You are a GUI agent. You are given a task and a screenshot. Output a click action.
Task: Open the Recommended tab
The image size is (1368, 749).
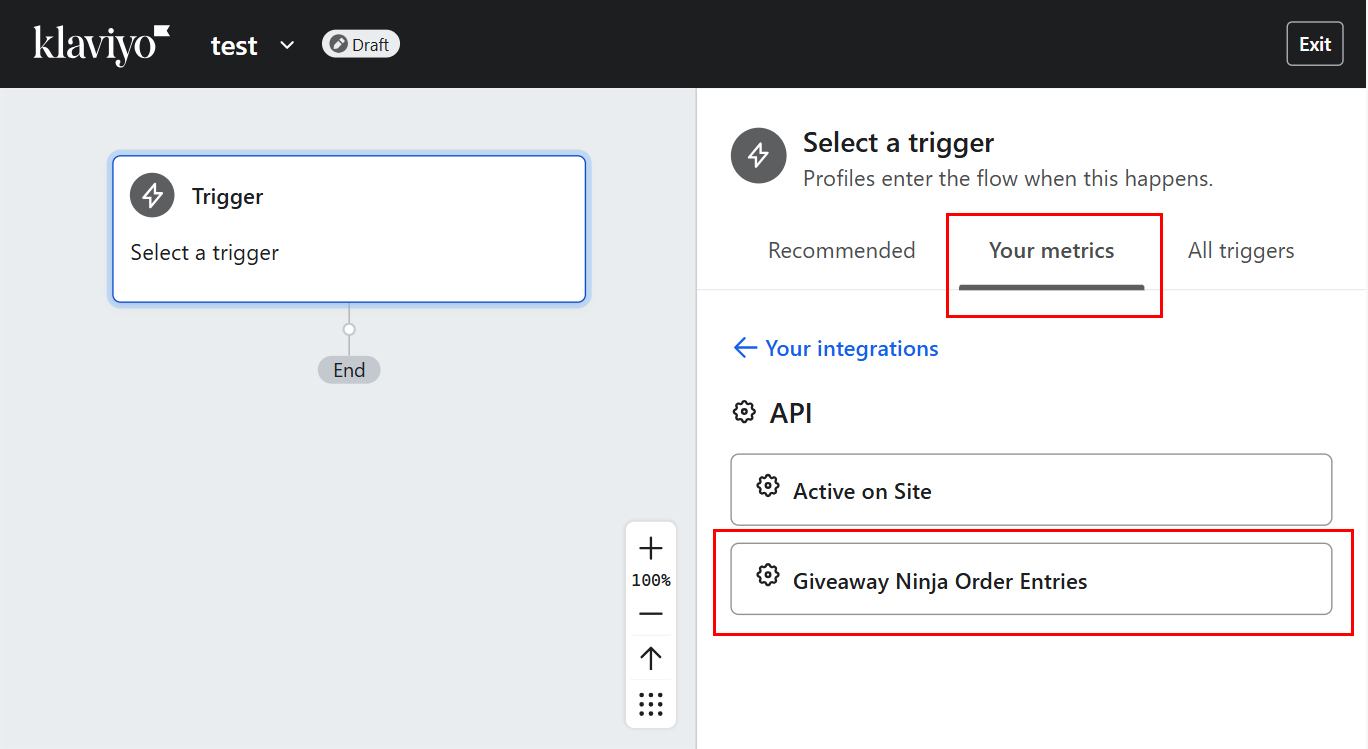[x=841, y=251]
